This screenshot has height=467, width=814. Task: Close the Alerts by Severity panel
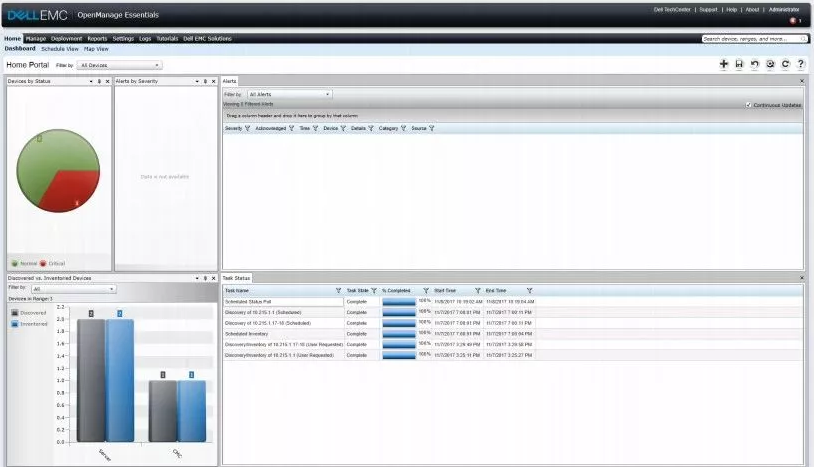click(213, 81)
